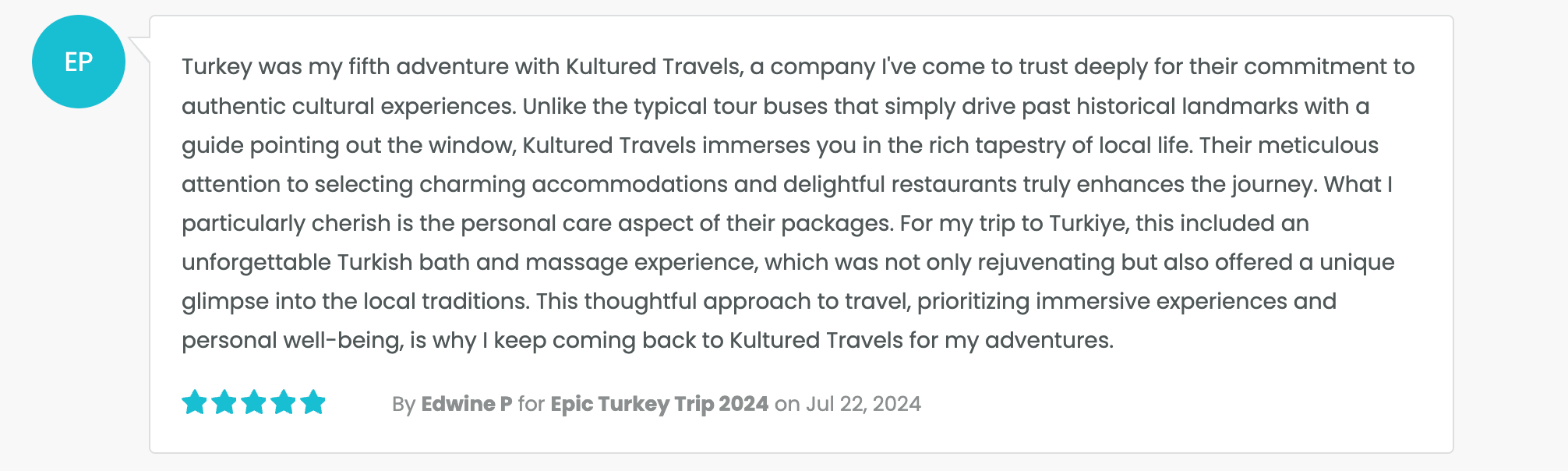Select the third rating star
Image resolution: width=1568 pixels, height=471 pixels.
click(253, 402)
